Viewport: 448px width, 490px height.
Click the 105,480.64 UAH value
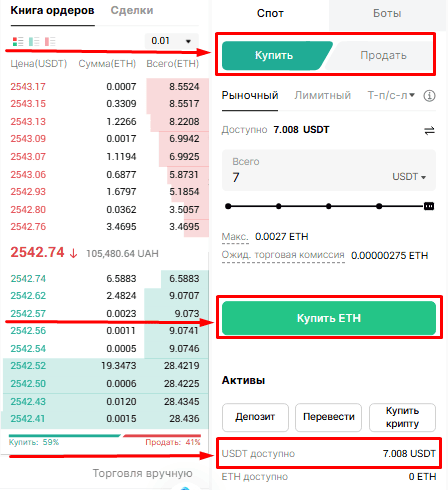point(122,254)
